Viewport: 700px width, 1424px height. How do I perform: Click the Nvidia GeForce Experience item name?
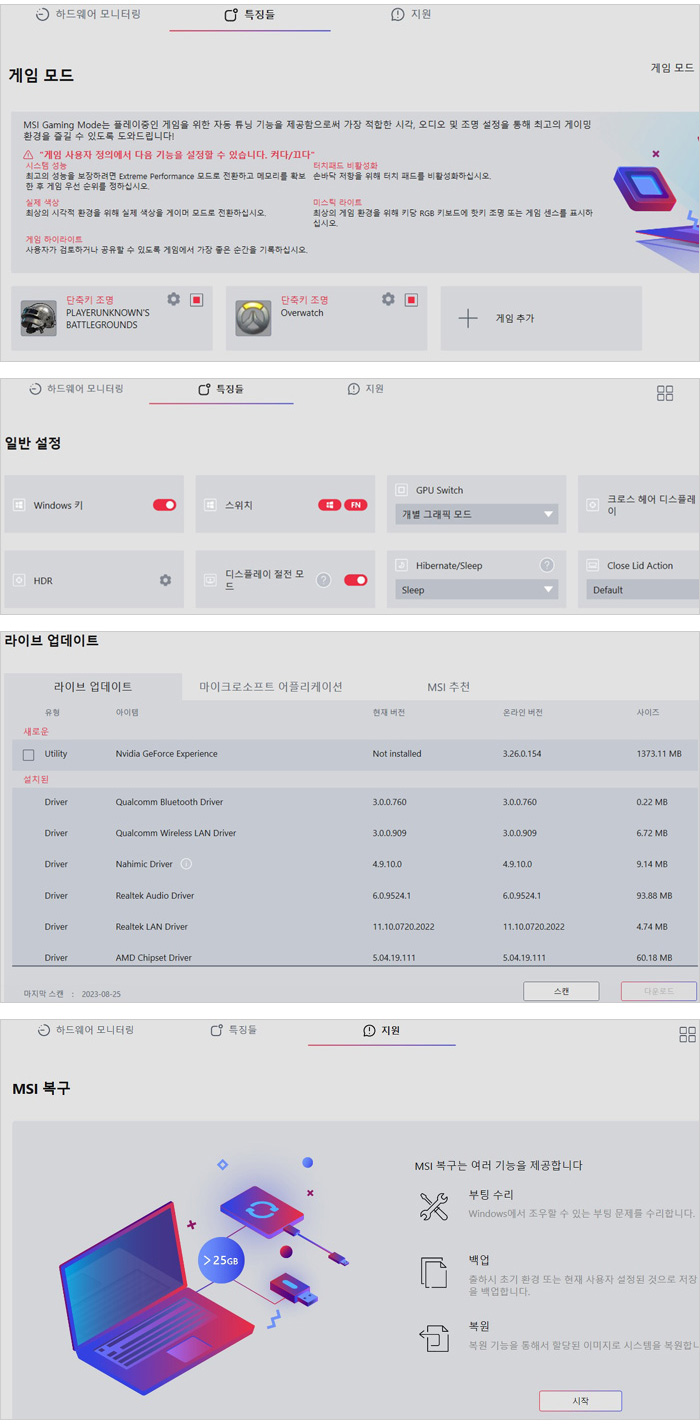point(166,754)
